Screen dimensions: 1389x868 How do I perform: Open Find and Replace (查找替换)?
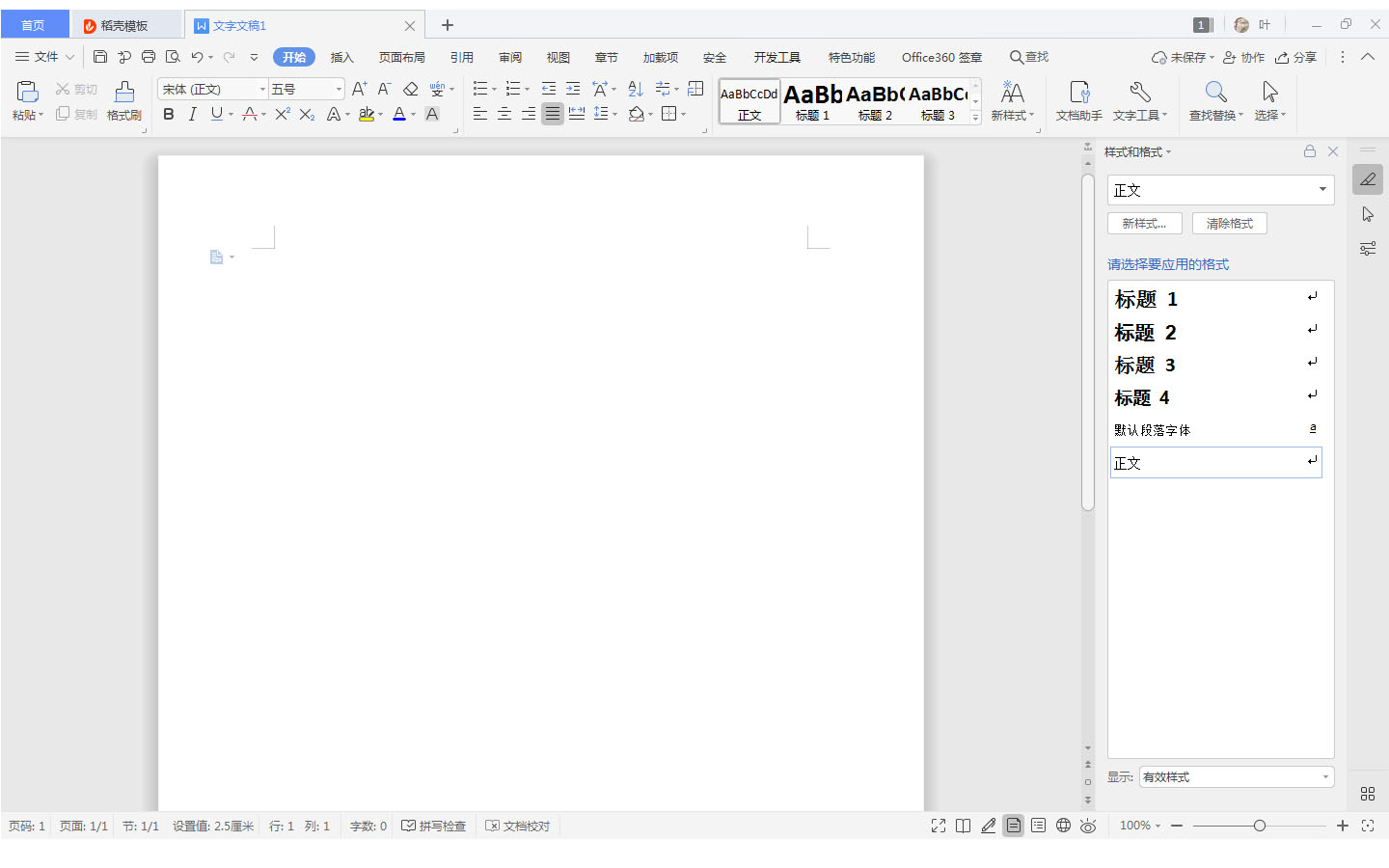coord(1215,100)
